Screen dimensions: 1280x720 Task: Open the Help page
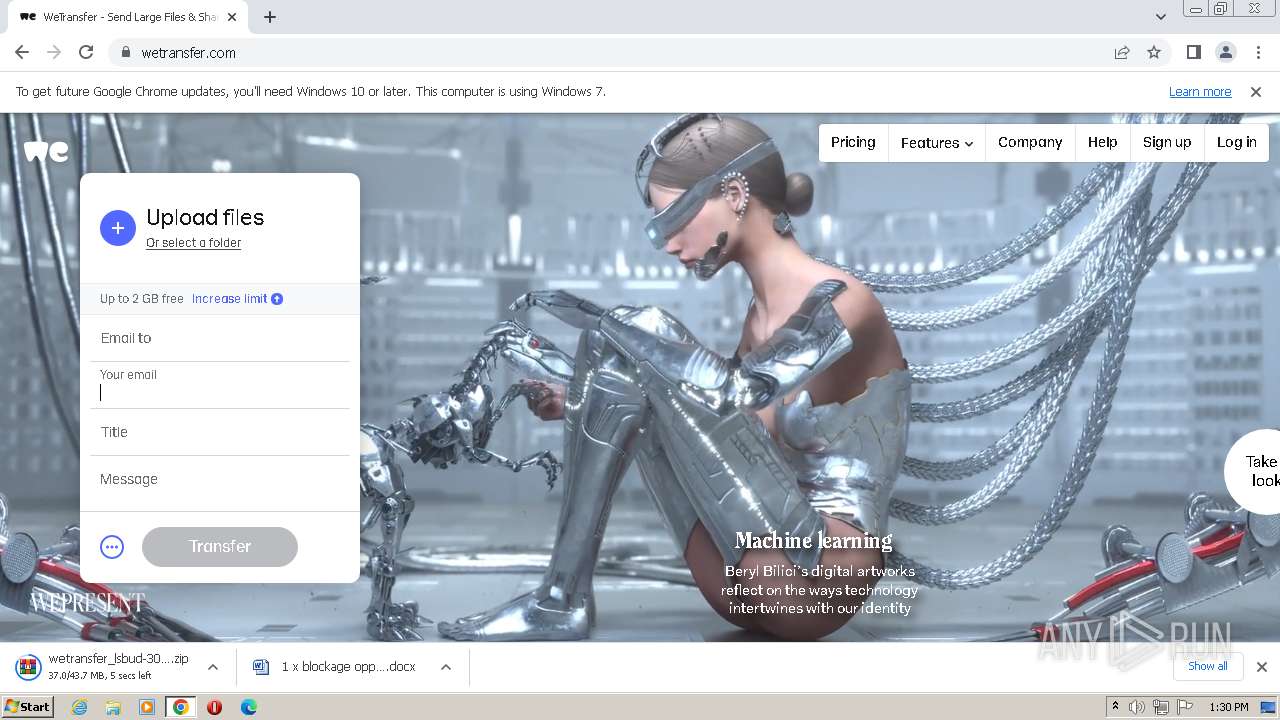point(1103,142)
